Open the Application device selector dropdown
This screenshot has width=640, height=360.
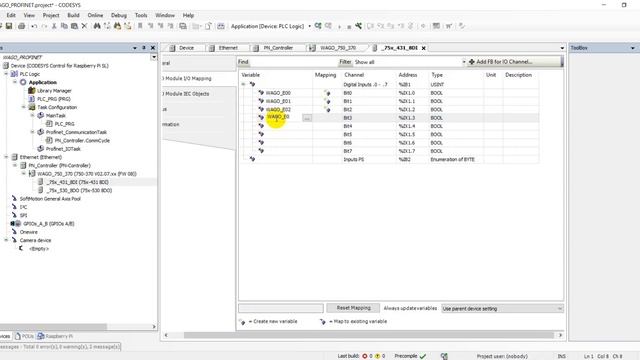(309, 26)
